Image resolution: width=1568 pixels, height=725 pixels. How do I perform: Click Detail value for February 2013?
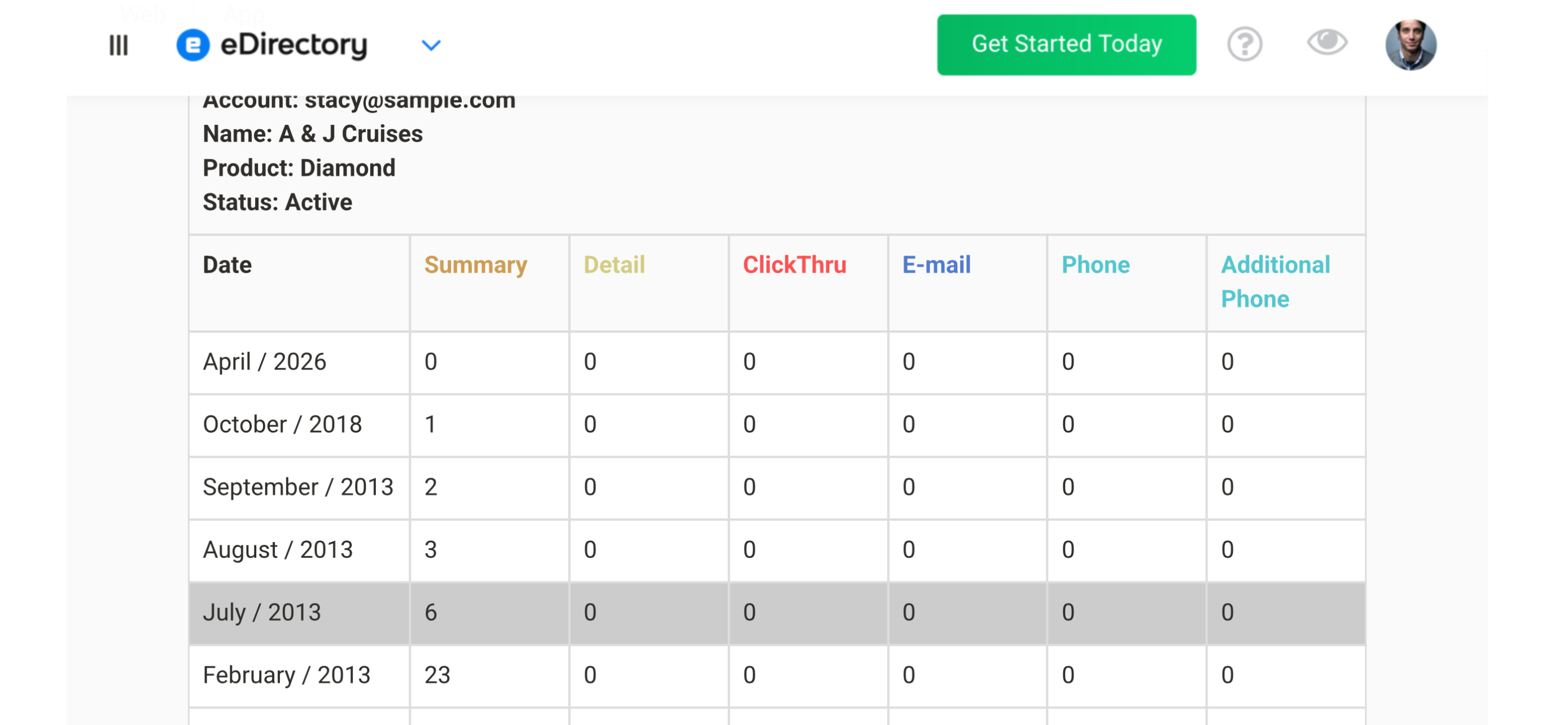590,676
